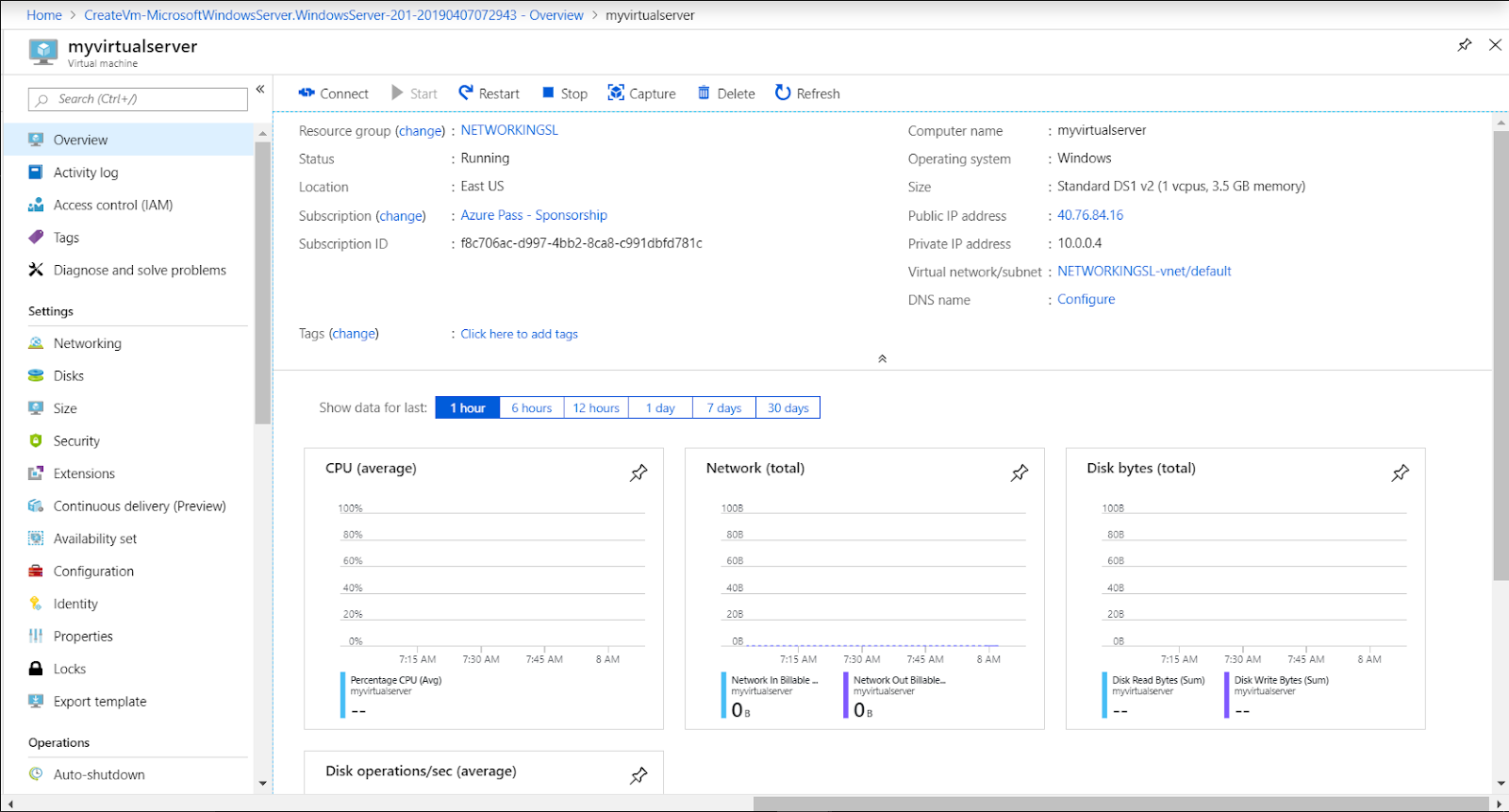Click the Size icon in sidebar
Screen dimensions: 1509x812
[36, 408]
